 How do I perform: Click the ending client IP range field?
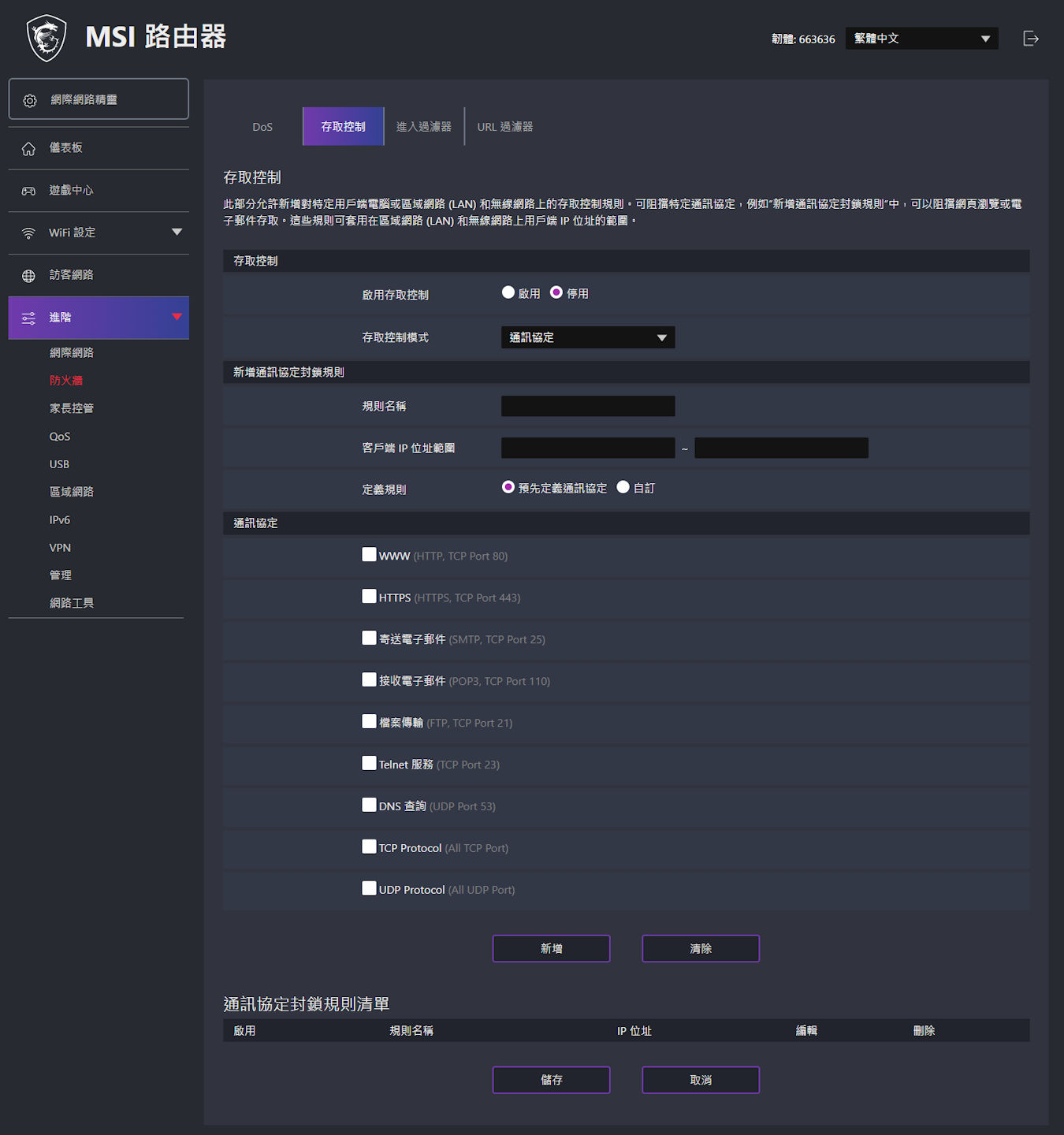coord(782,448)
